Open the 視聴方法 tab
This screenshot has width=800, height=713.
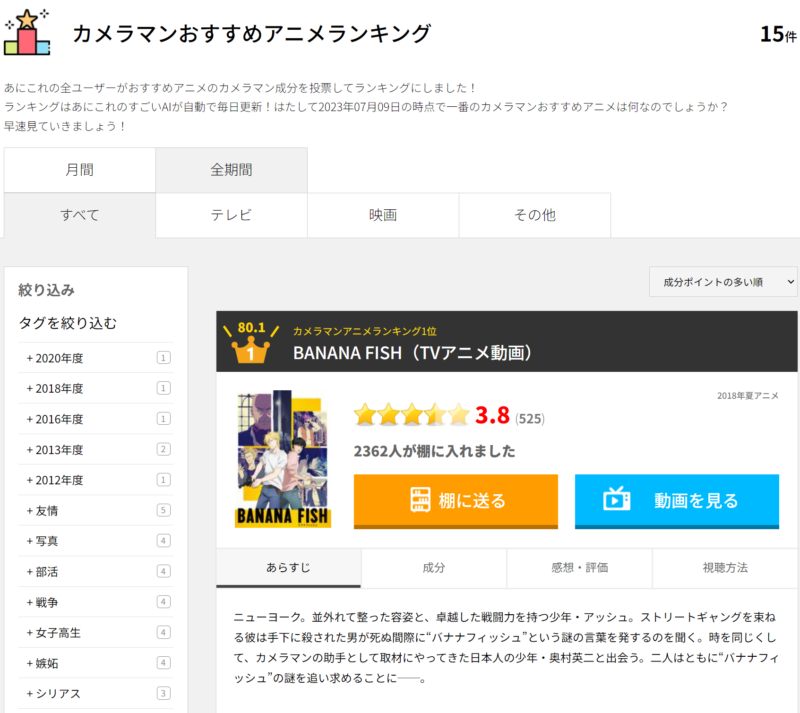pos(725,568)
